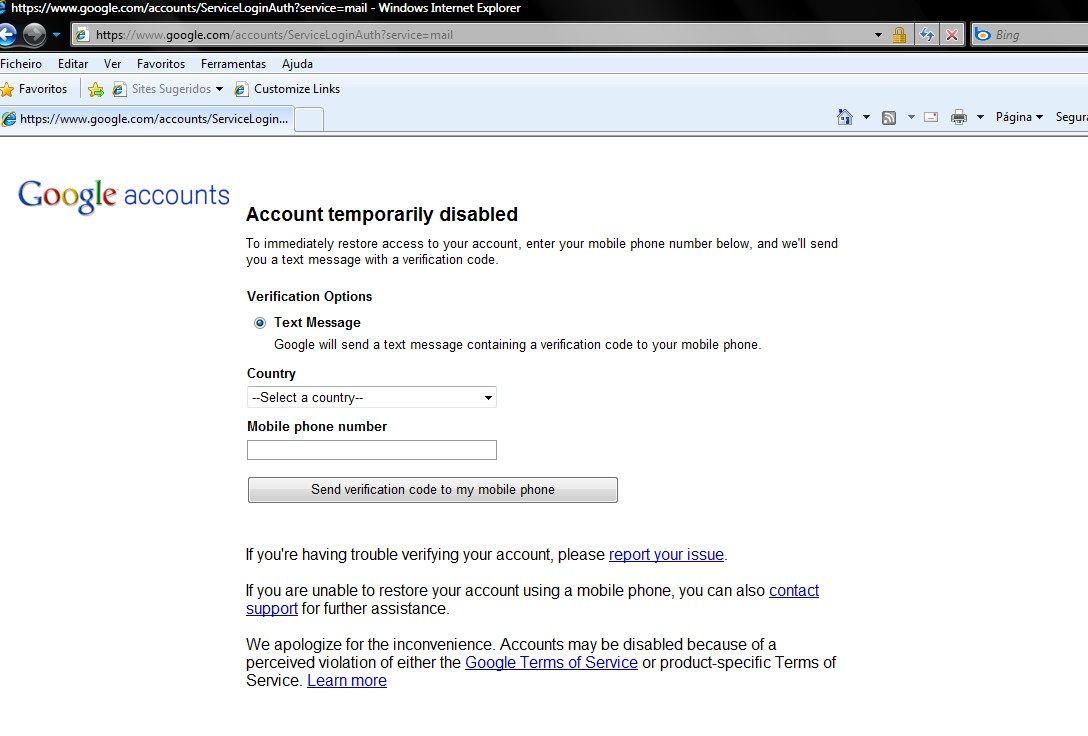
Task: Click the Mobile phone number field
Action: click(372, 450)
